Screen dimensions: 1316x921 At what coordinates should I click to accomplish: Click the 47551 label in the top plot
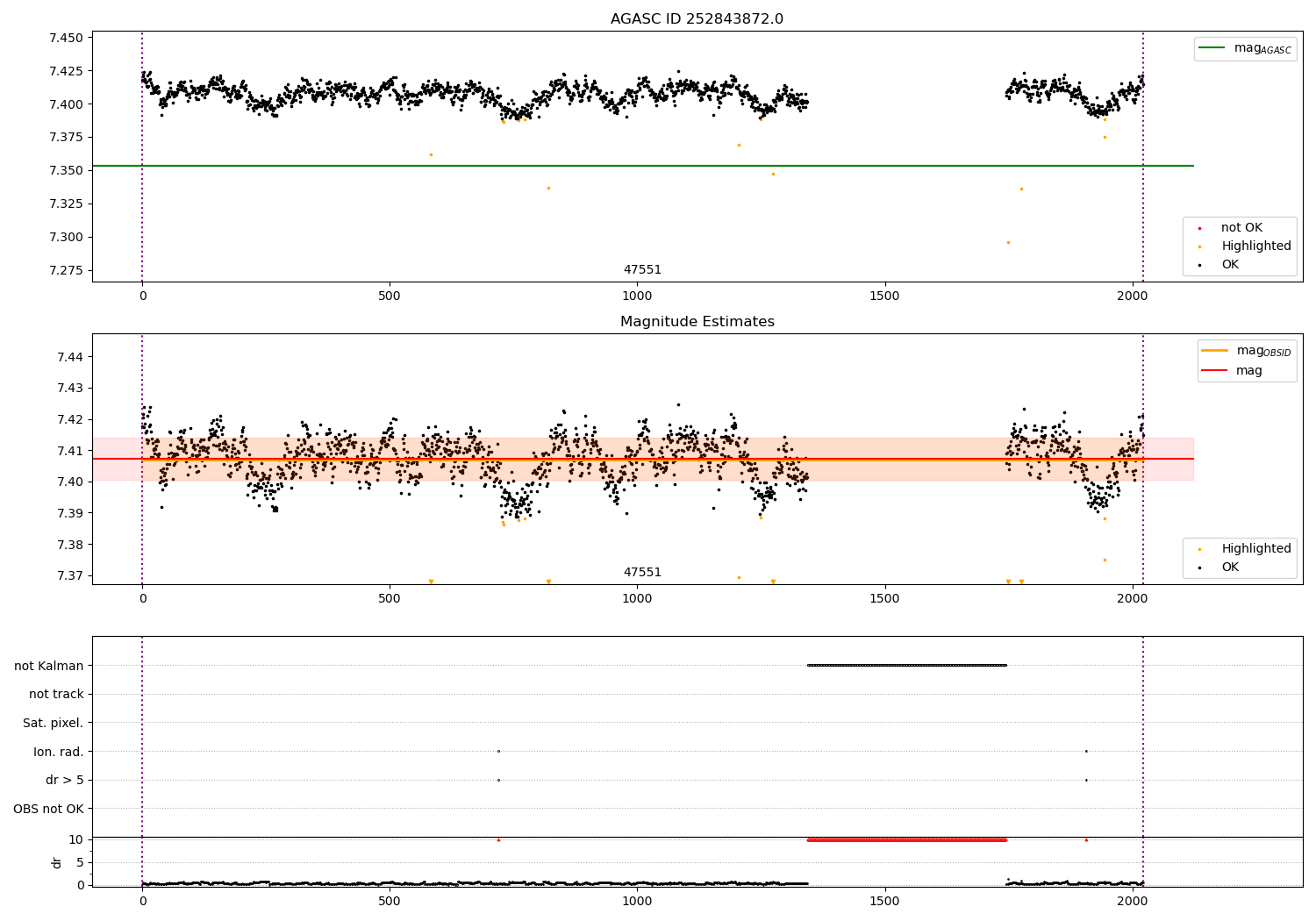(x=642, y=270)
